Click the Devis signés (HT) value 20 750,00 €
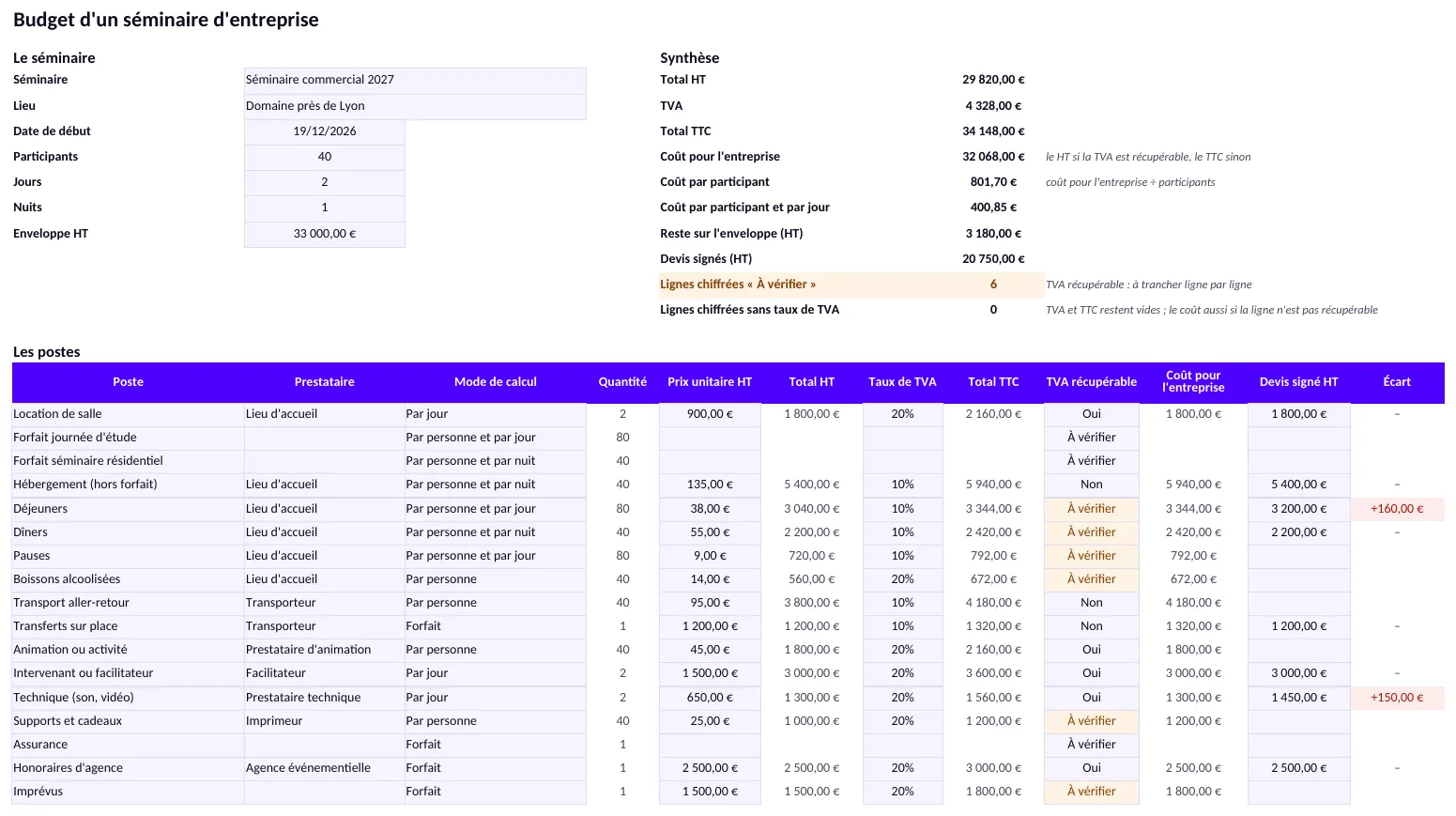Image resolution: width=1456 pixels, height=816 pixels. pyautogui.click(x=993, y=259)
